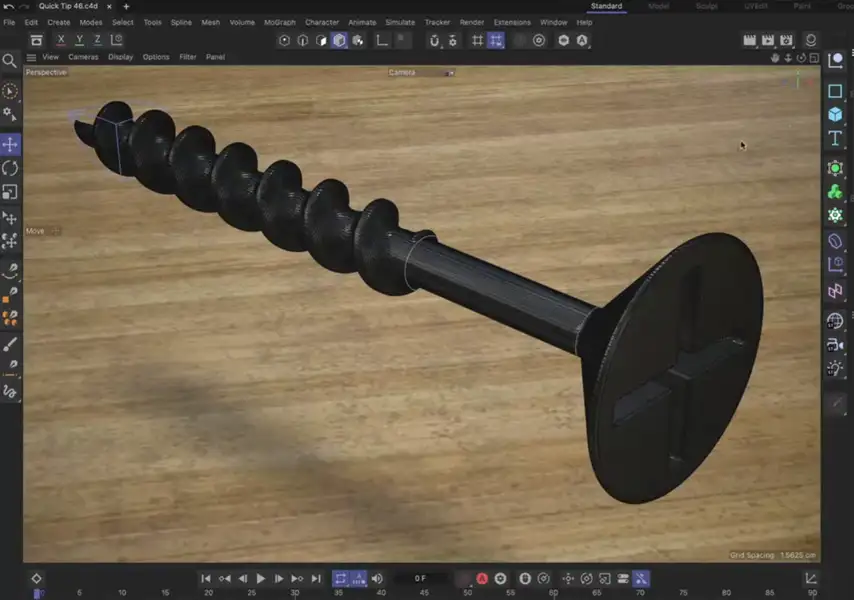Create a Cube primitive from the right sidebar
Viewport: 854px width, 600px height.
click(836, 113)
